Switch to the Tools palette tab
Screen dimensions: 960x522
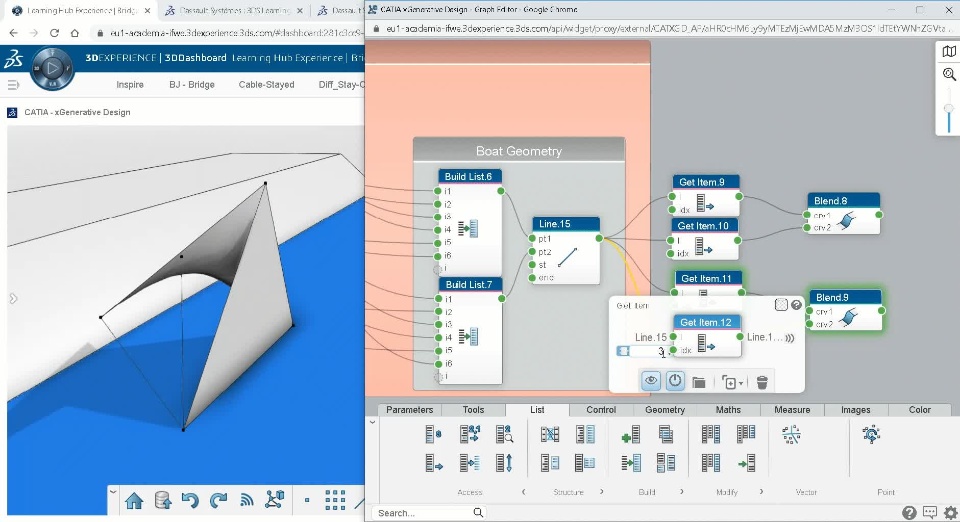coord(473,410)
